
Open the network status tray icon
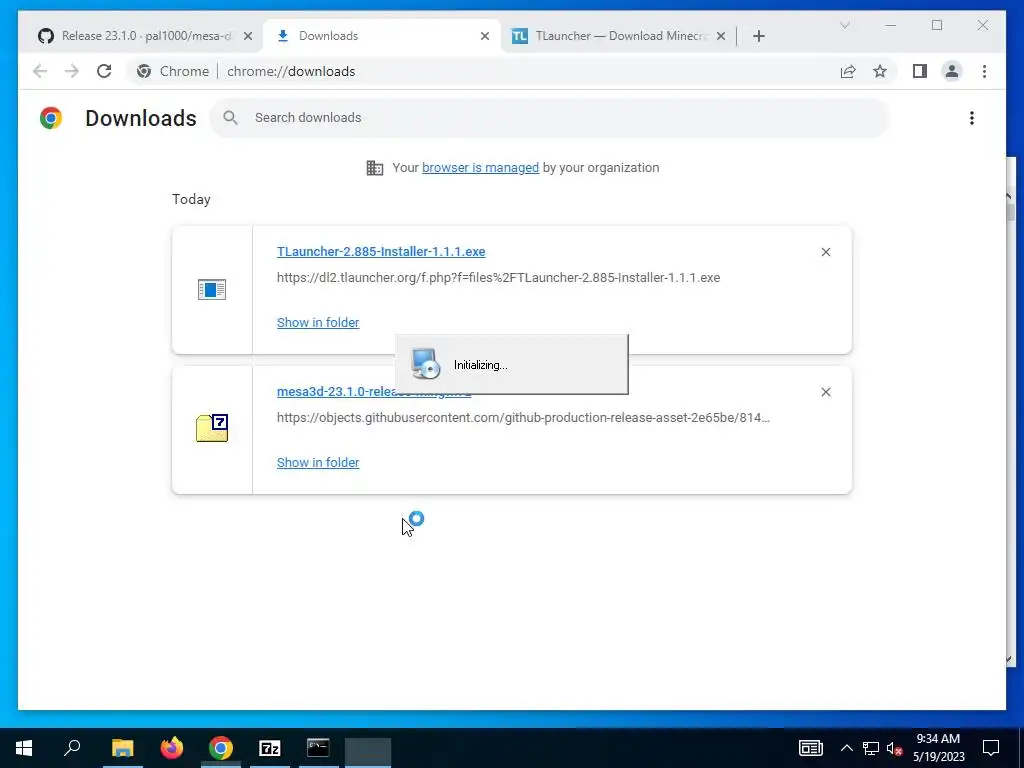(x=871, y=748)
